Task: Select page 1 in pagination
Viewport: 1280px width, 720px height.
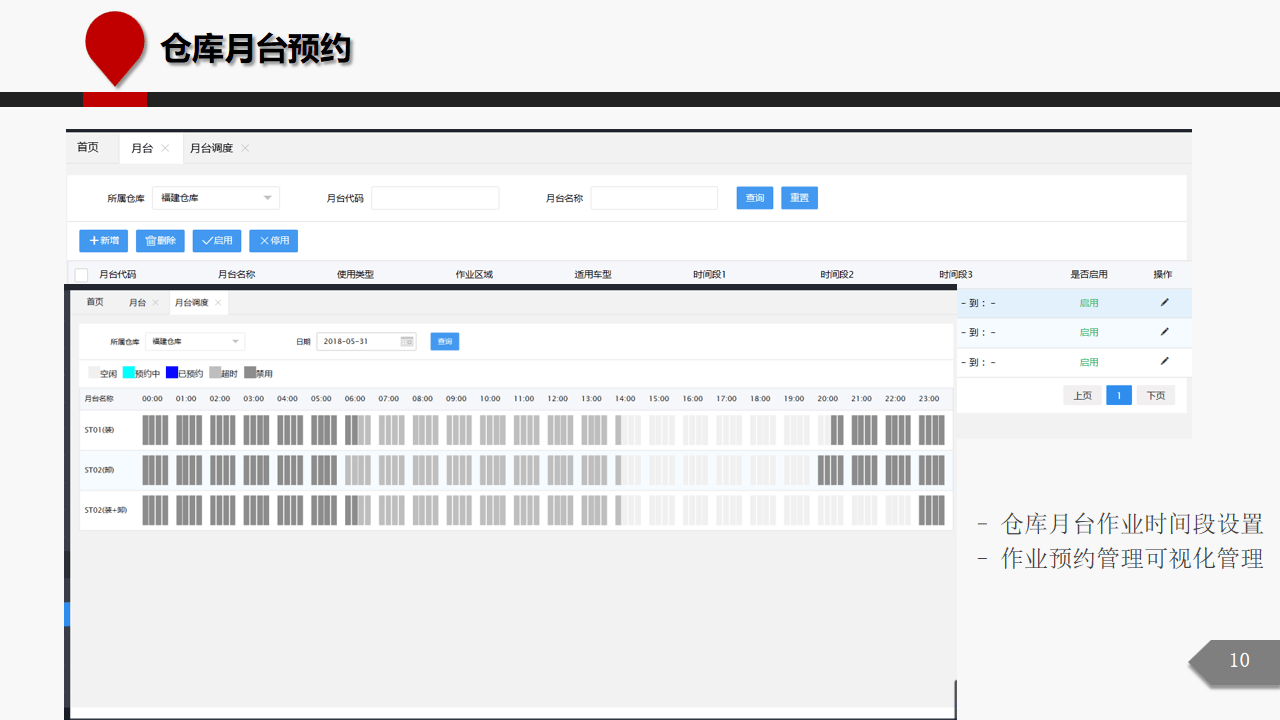Action: coord(1119,395)
